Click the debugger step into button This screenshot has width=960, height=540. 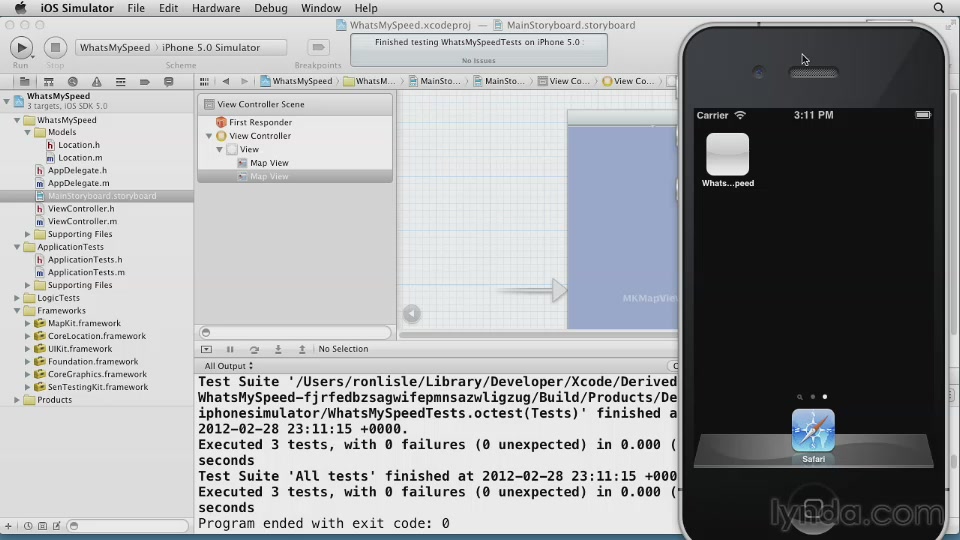tap(278, 349)
